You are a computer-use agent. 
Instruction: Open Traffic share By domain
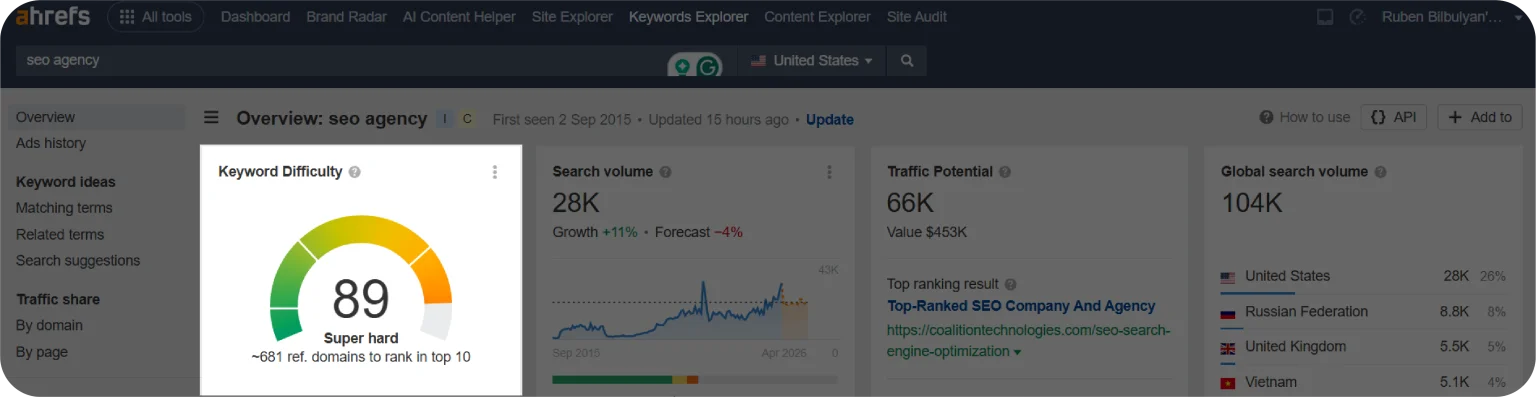pyautogui.click(x=49, y=325)
